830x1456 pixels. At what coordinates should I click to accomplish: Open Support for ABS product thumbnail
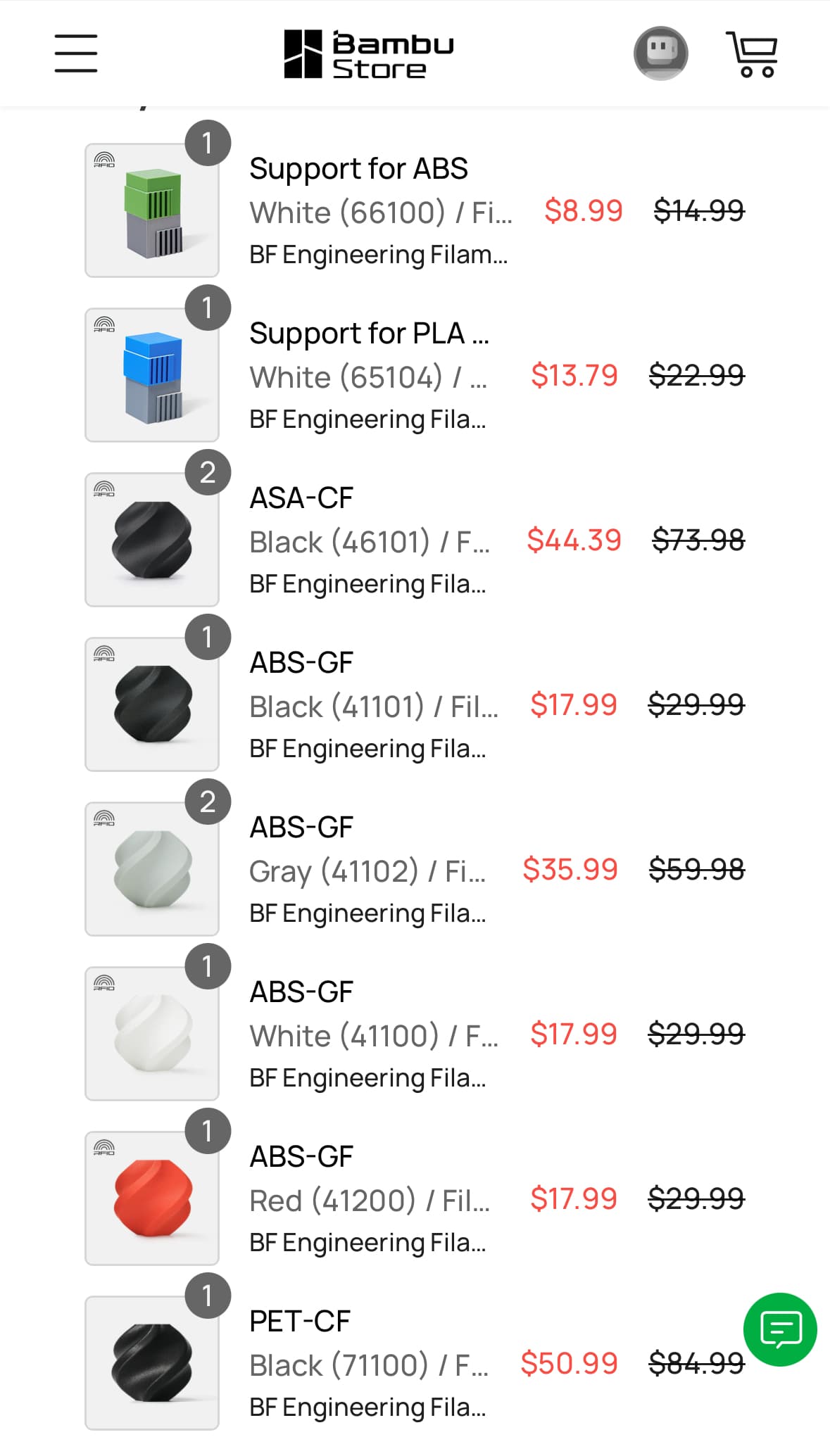[152, 210]
